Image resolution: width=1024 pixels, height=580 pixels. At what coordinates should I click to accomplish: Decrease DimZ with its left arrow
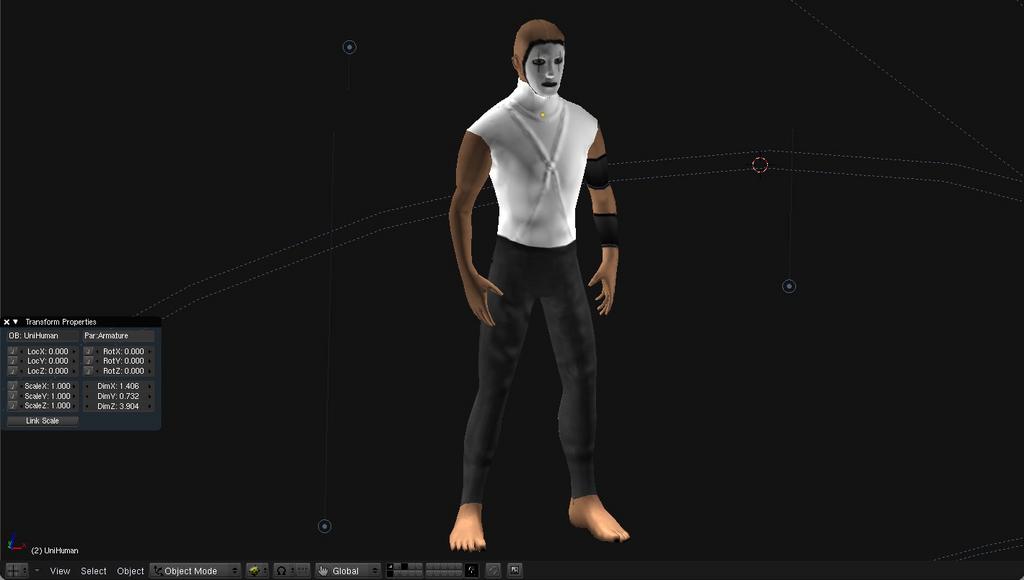87,406
